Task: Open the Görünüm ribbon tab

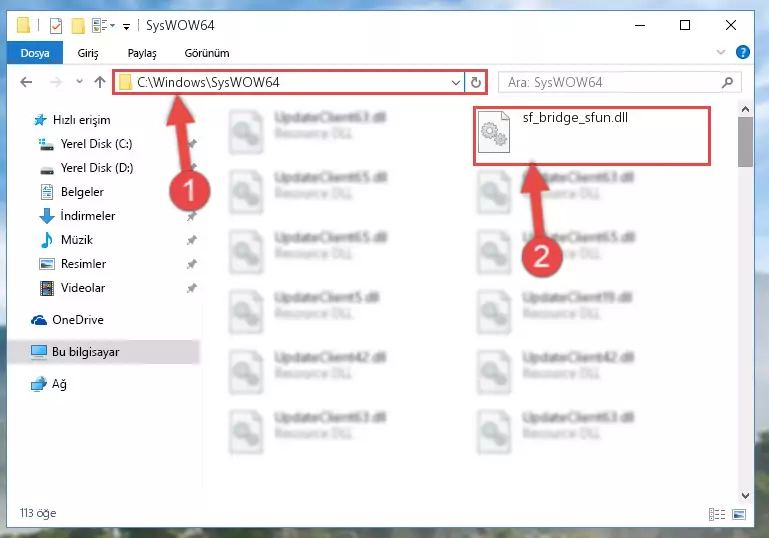Action: click(x=206, y=53)
